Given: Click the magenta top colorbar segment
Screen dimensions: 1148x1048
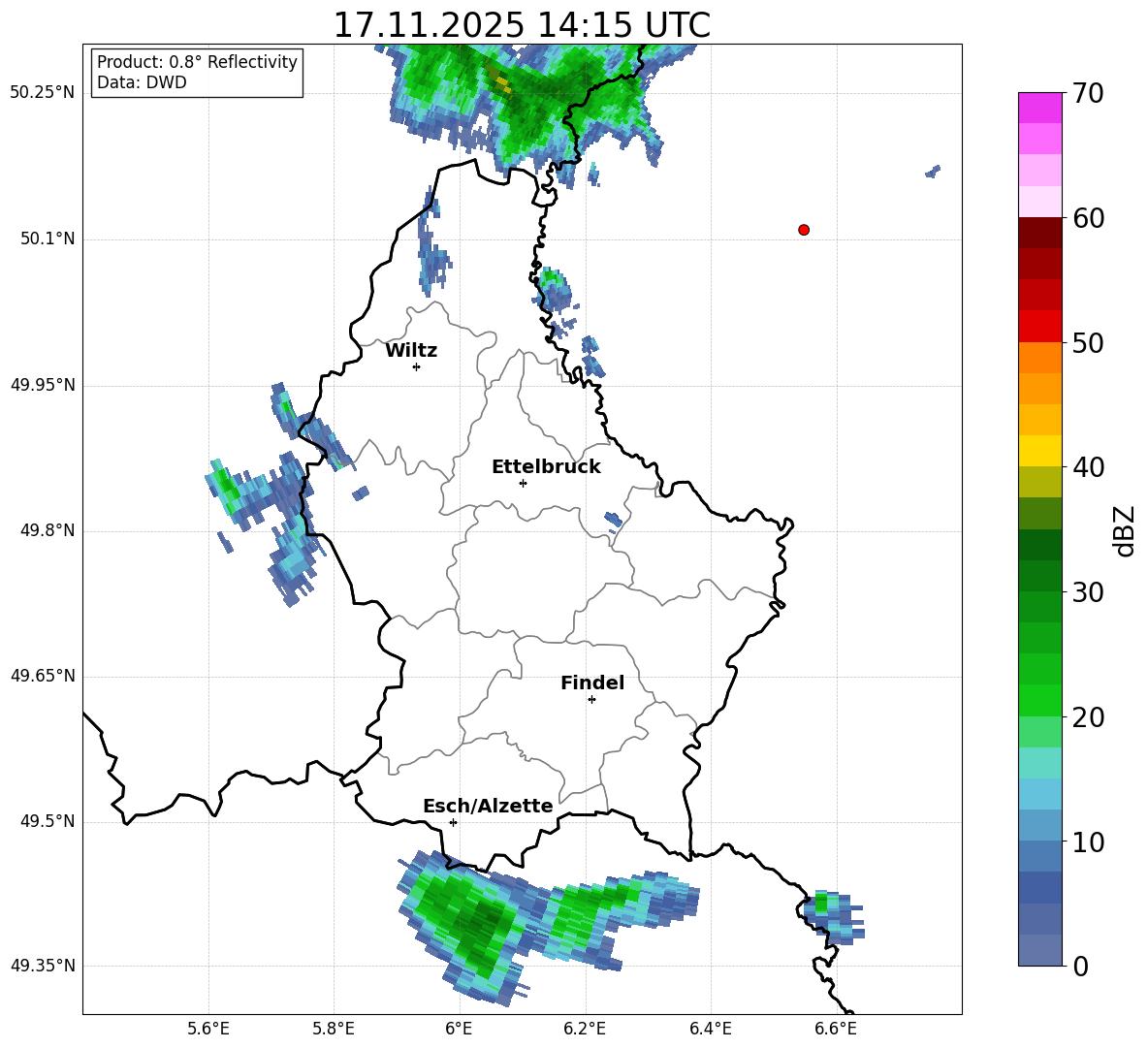Looking at the screenshot, I should point(1040,108).
